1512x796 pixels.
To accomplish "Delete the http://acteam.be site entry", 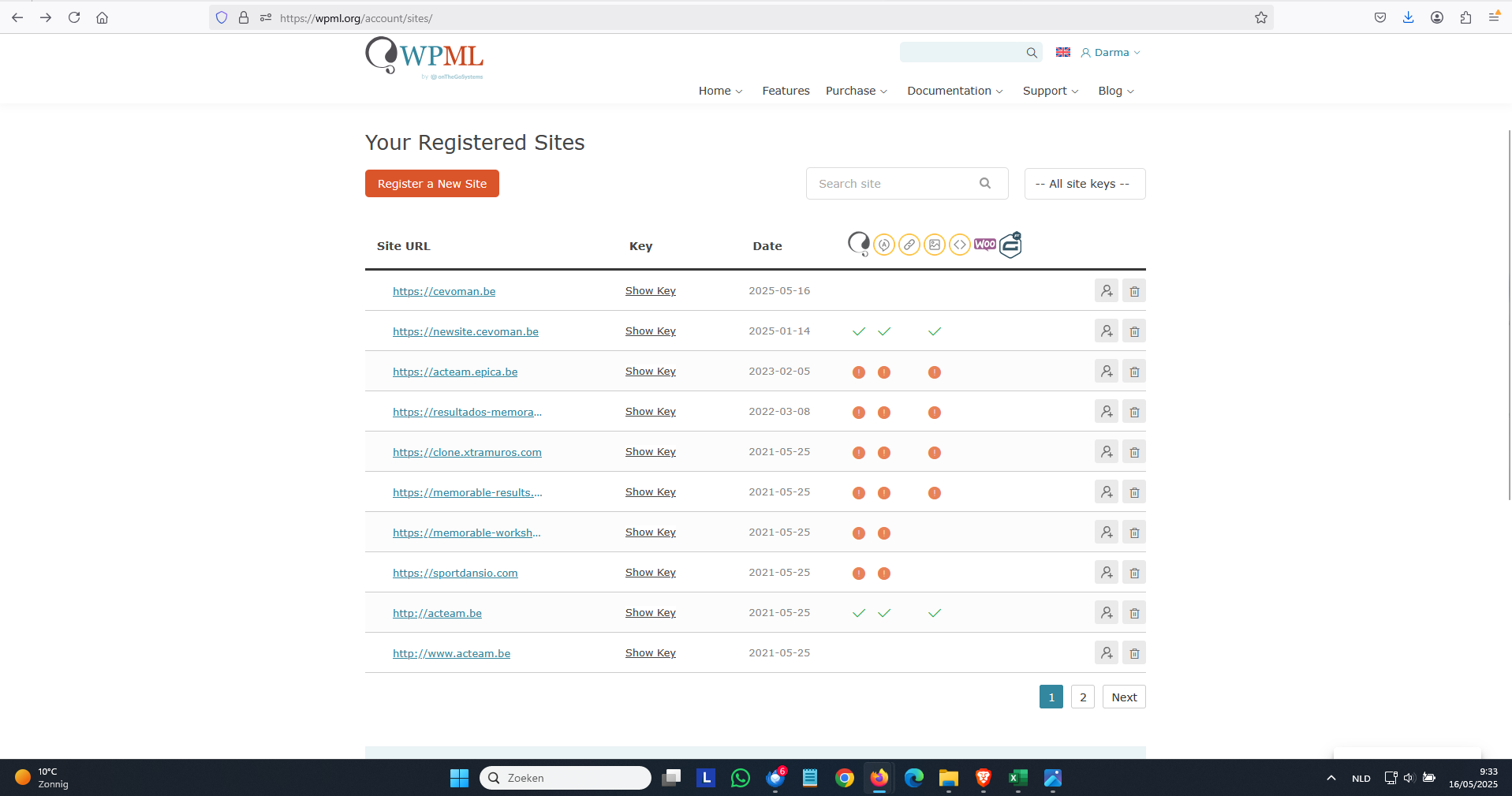I will coord(1134,613).
